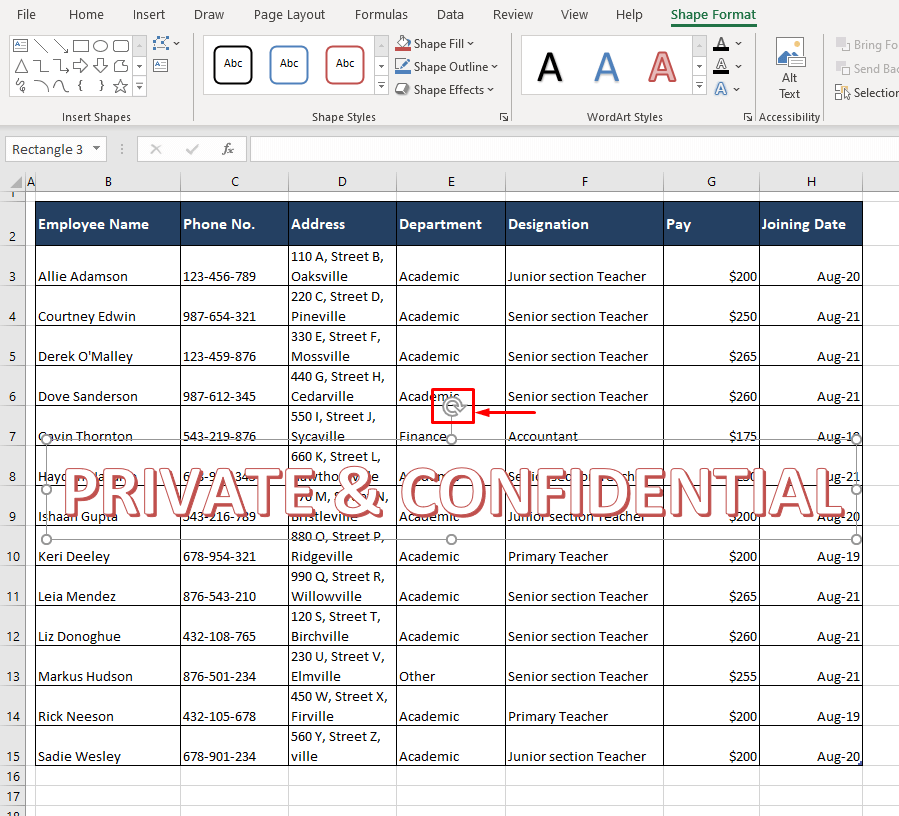899x816 pixels.
Task: Switch to the Formulas tab
Action: [381, 14]
